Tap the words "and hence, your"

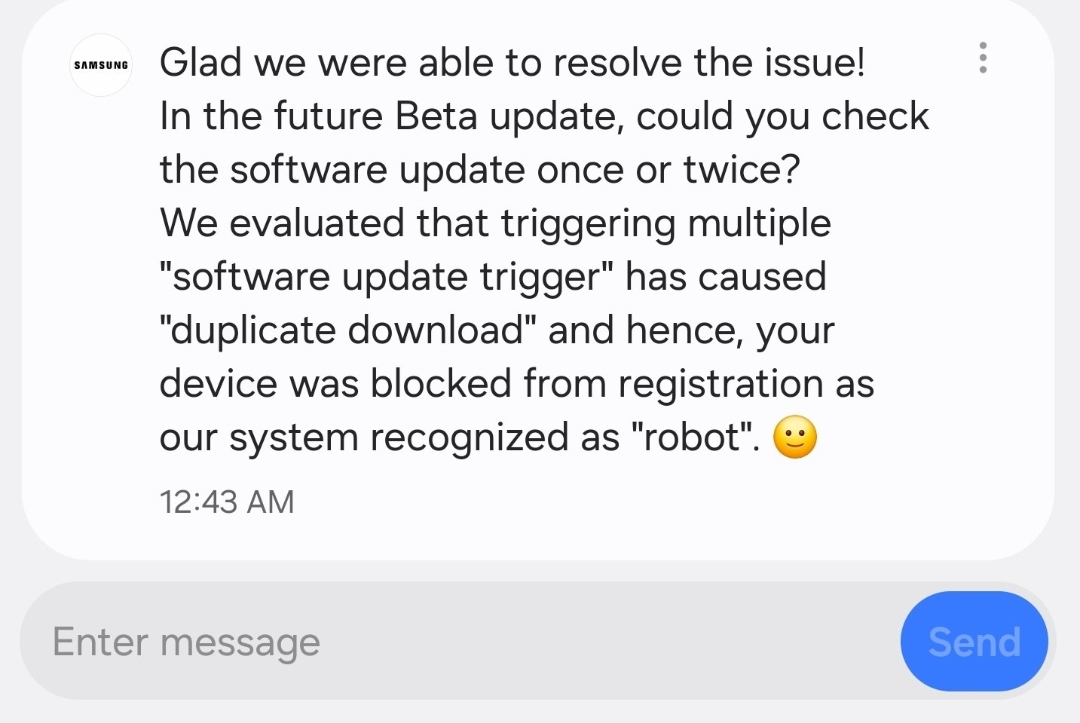[x=691, y=331]
